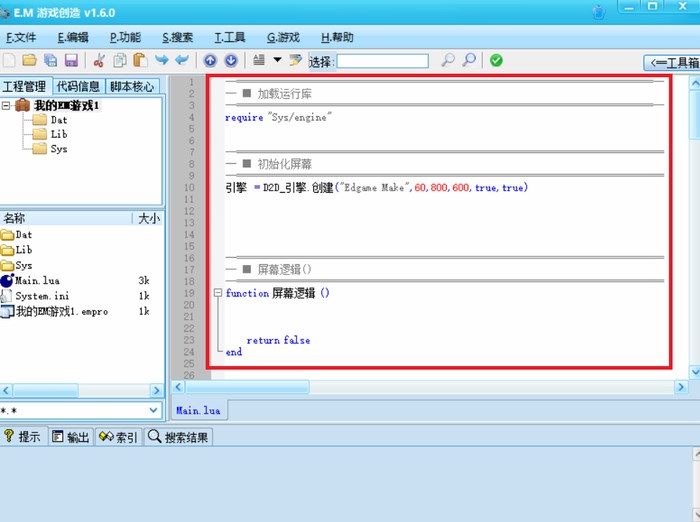The width and height of the screenshot is (700, 522).
Task: Click the penguin icon in title bar
Action: click(x=599, y=12)
